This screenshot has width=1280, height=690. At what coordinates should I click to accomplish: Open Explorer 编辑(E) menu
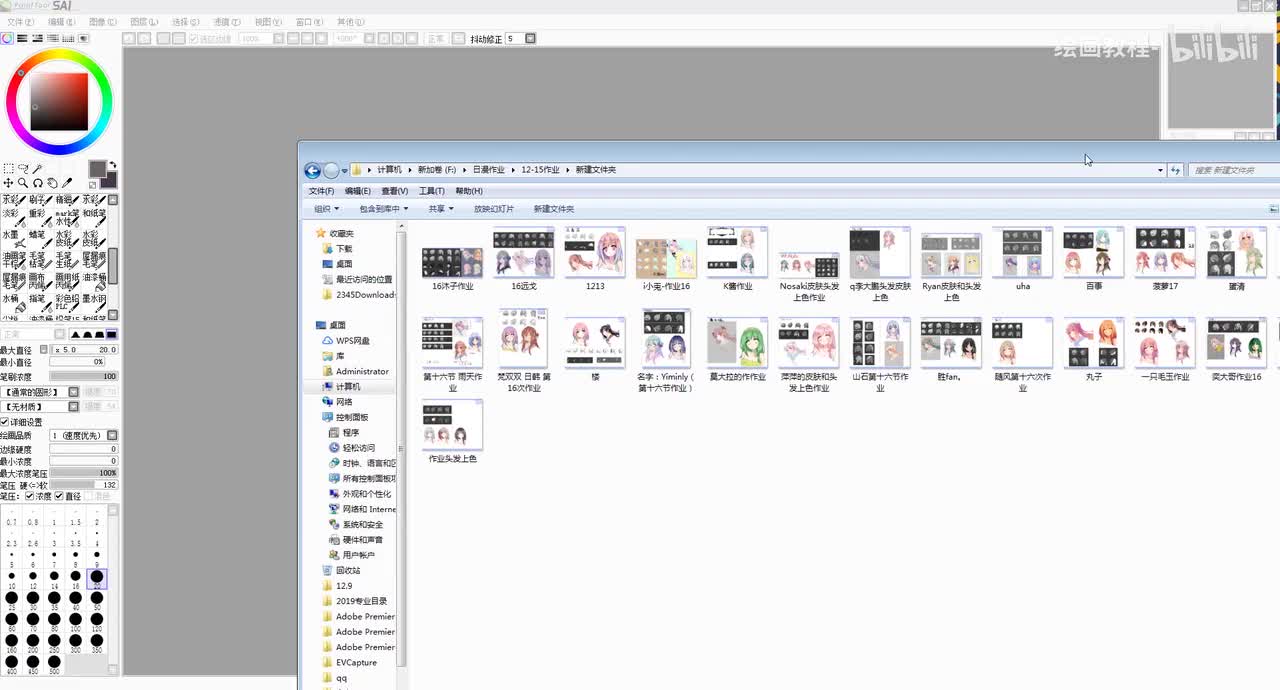357,191
